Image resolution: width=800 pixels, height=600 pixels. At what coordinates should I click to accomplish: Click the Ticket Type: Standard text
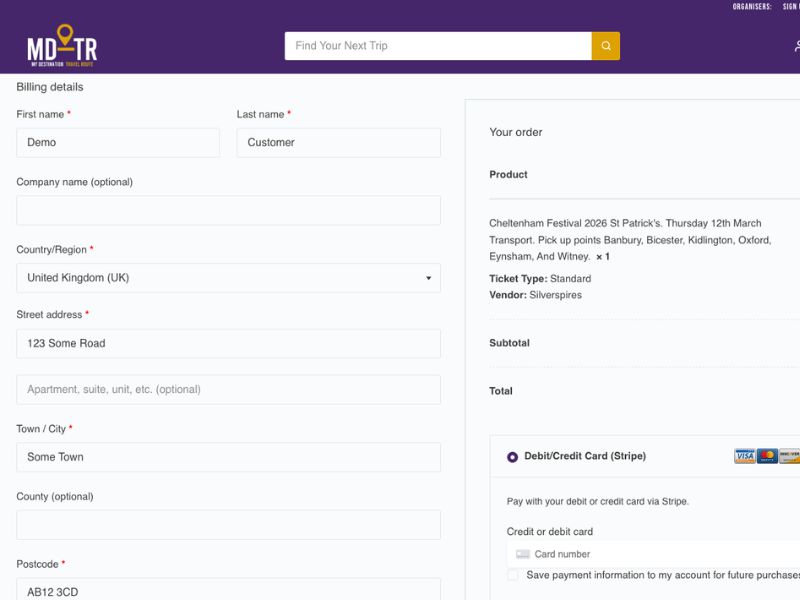(540, 279)
